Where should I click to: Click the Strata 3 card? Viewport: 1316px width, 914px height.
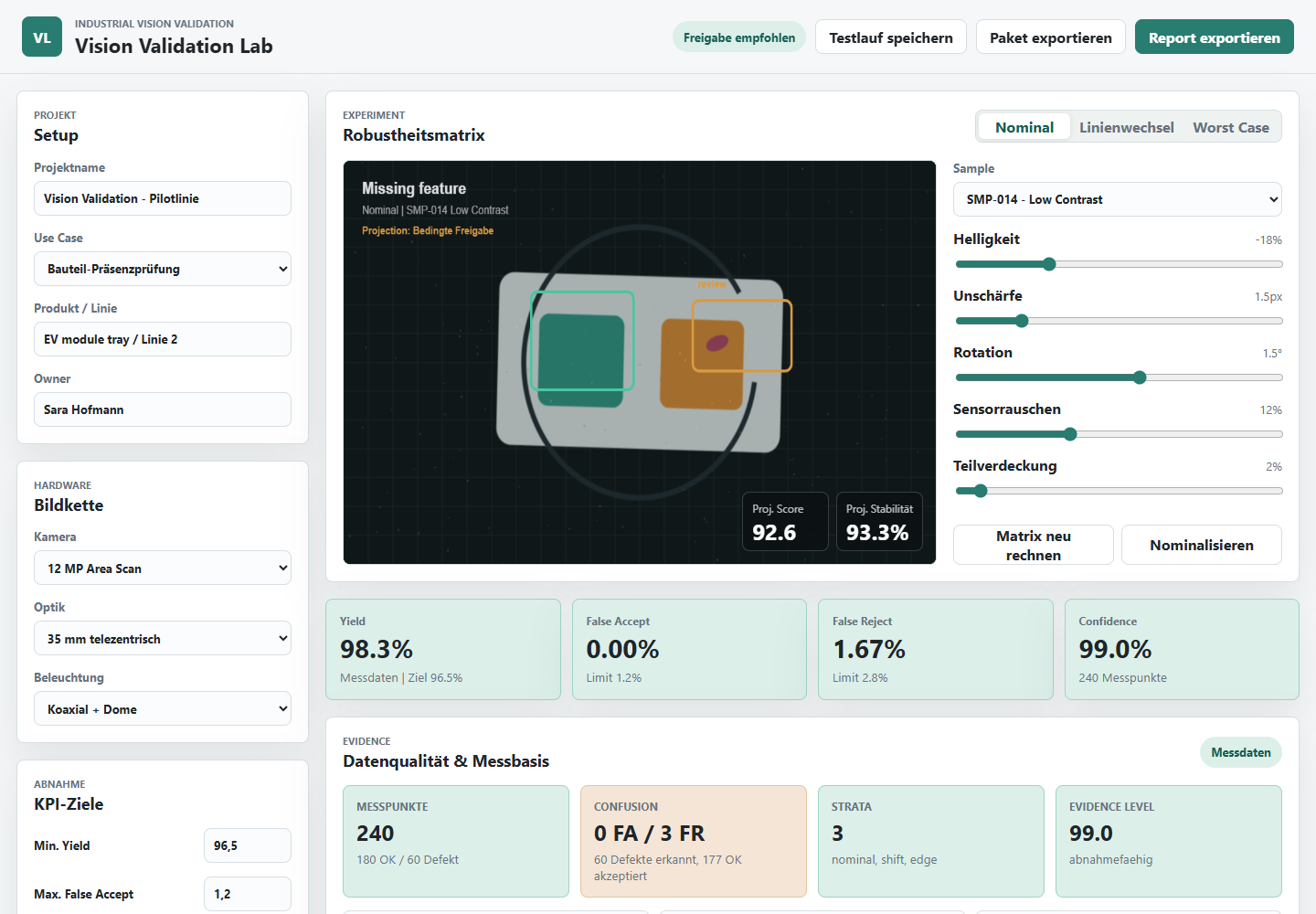[931, 841]
